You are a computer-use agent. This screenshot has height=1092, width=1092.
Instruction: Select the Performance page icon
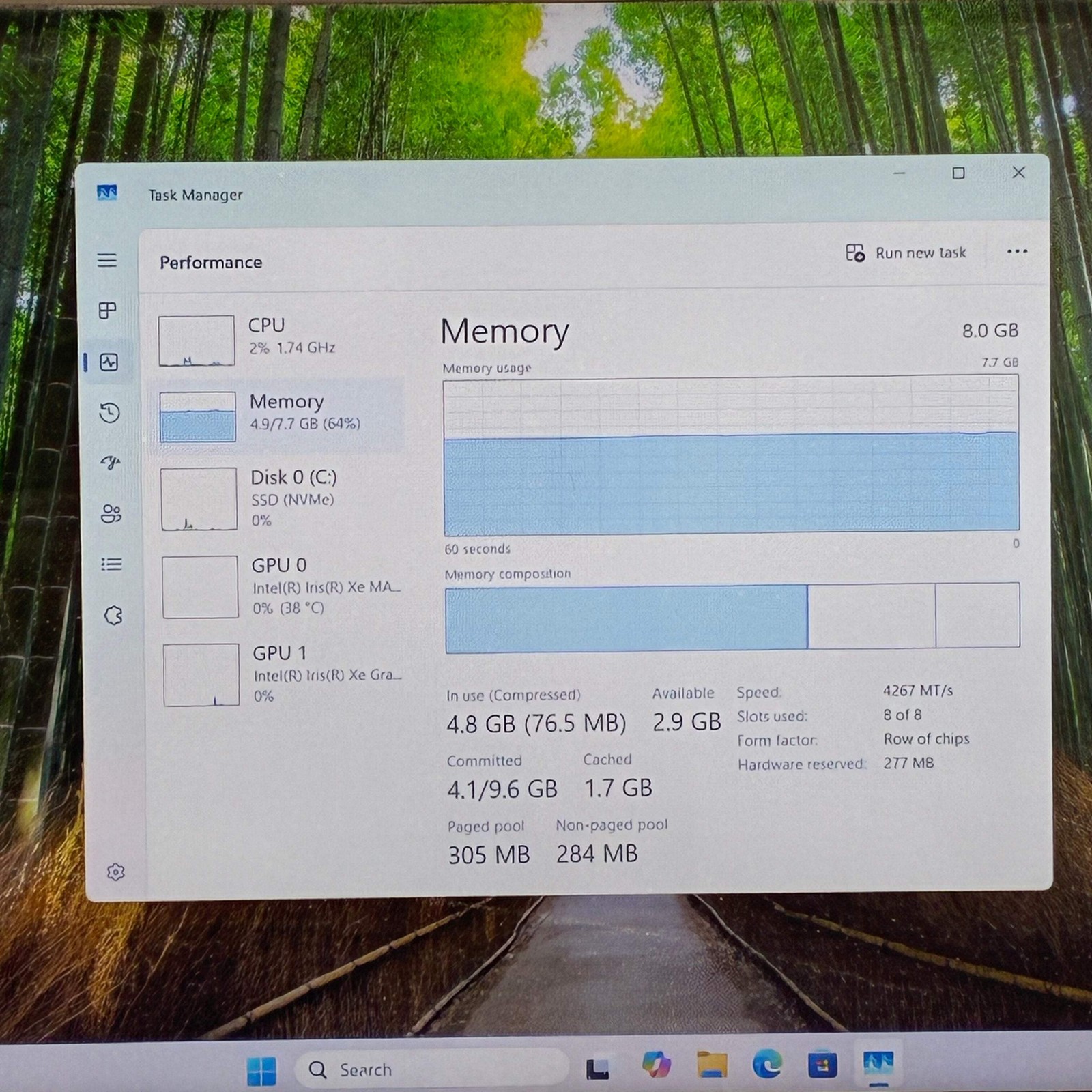pyautogui.click(x=109, y=362)
